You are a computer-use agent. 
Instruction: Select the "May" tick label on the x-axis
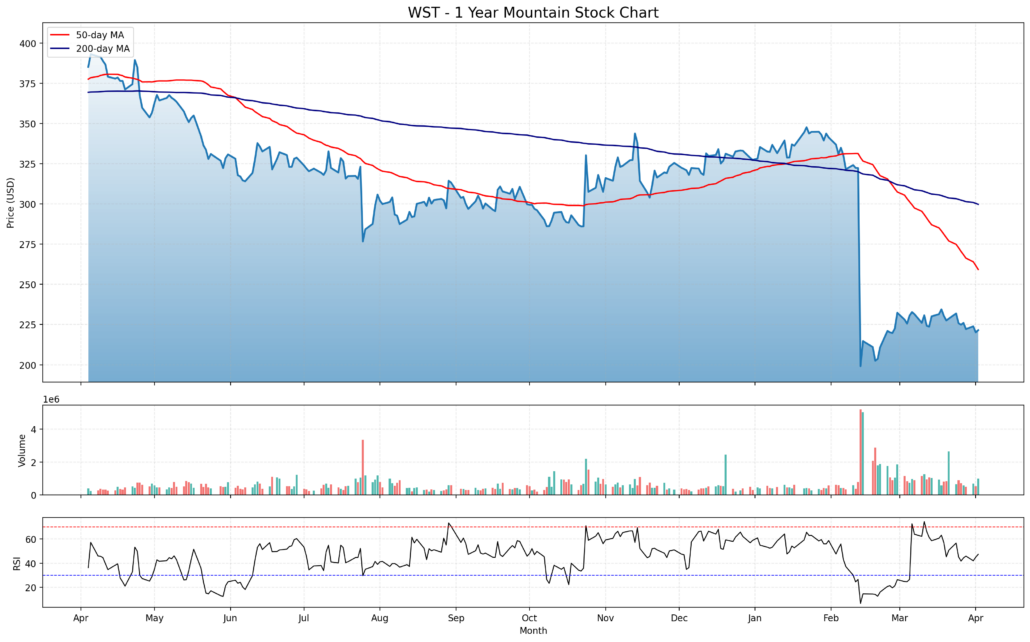154,618
